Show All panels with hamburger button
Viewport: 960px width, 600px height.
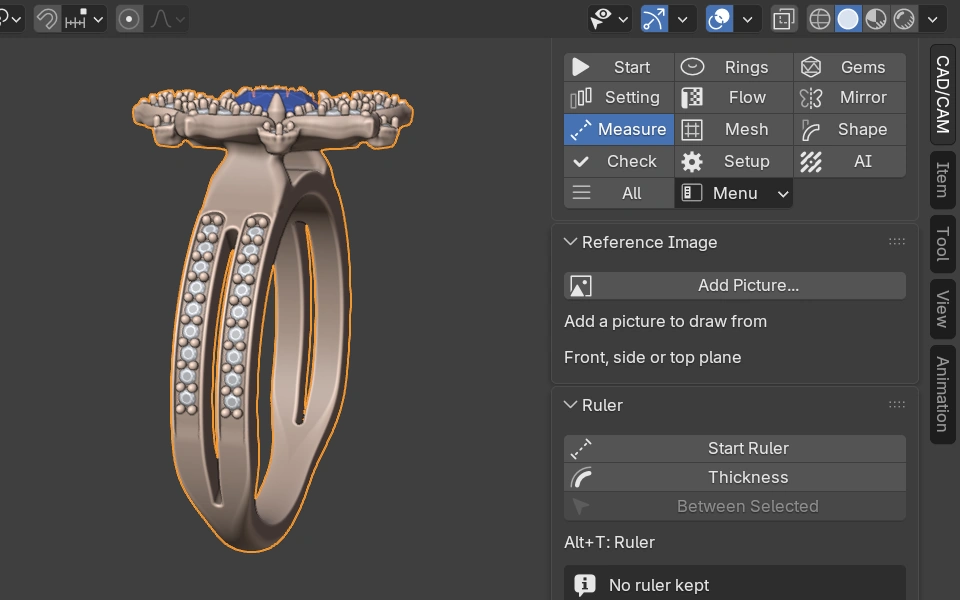tap(618, 193)
